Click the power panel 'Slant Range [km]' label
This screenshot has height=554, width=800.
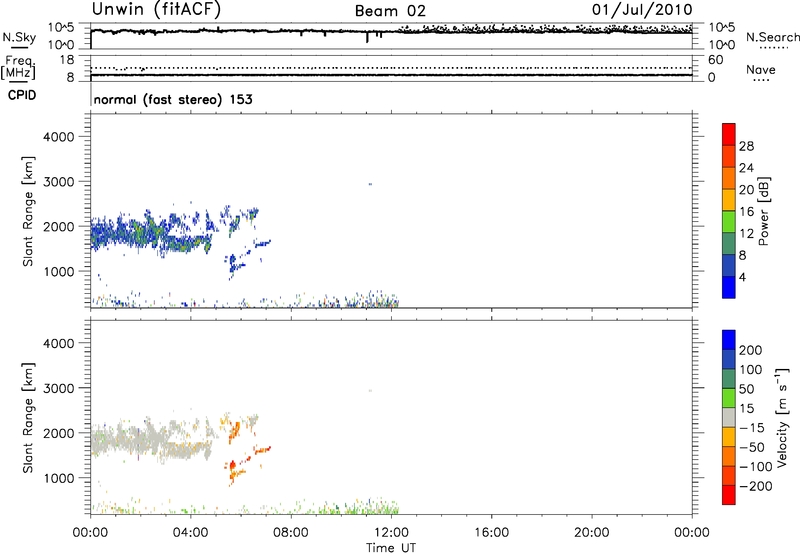click(x=28, y=211)
